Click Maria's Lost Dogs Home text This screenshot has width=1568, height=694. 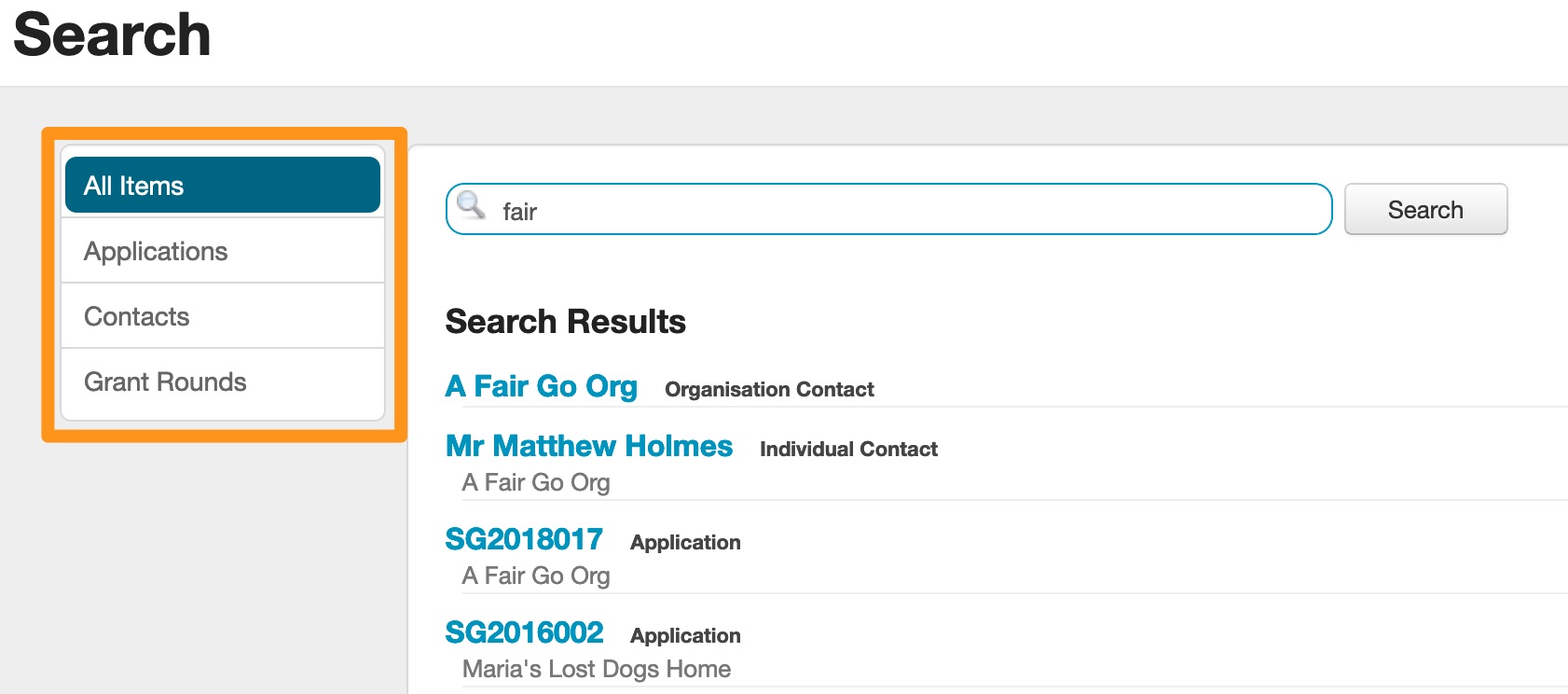click(597, 669)
